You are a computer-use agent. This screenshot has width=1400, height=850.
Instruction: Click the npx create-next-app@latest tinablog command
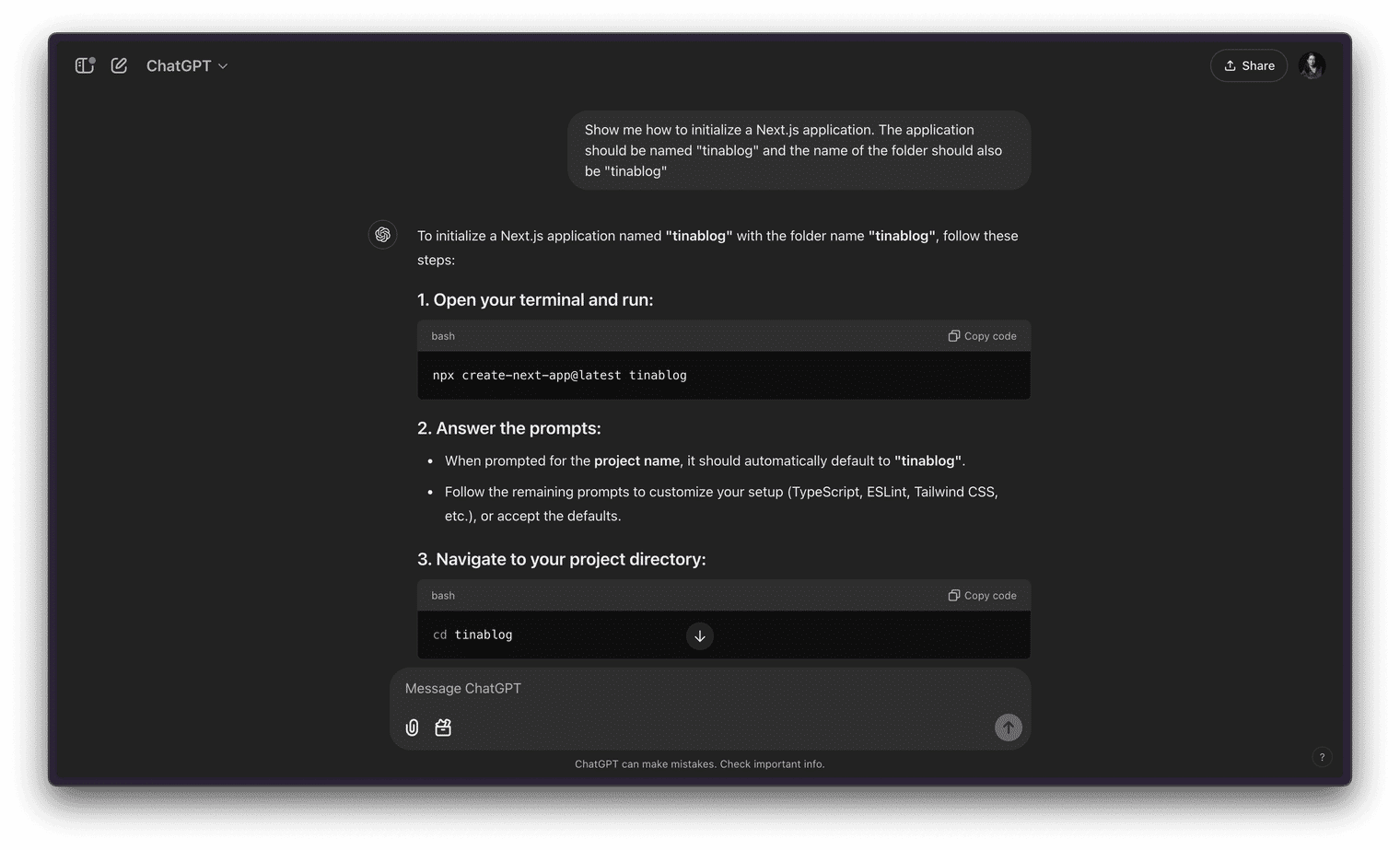pyautogui.click(x=560, y=376)
